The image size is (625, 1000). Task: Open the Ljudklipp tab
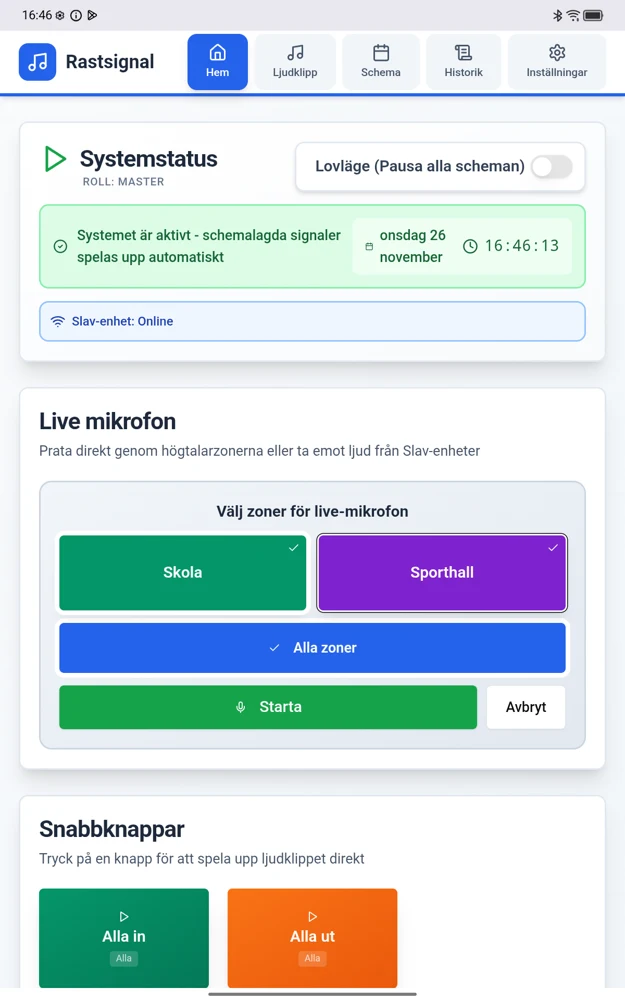tap(295, 62)
